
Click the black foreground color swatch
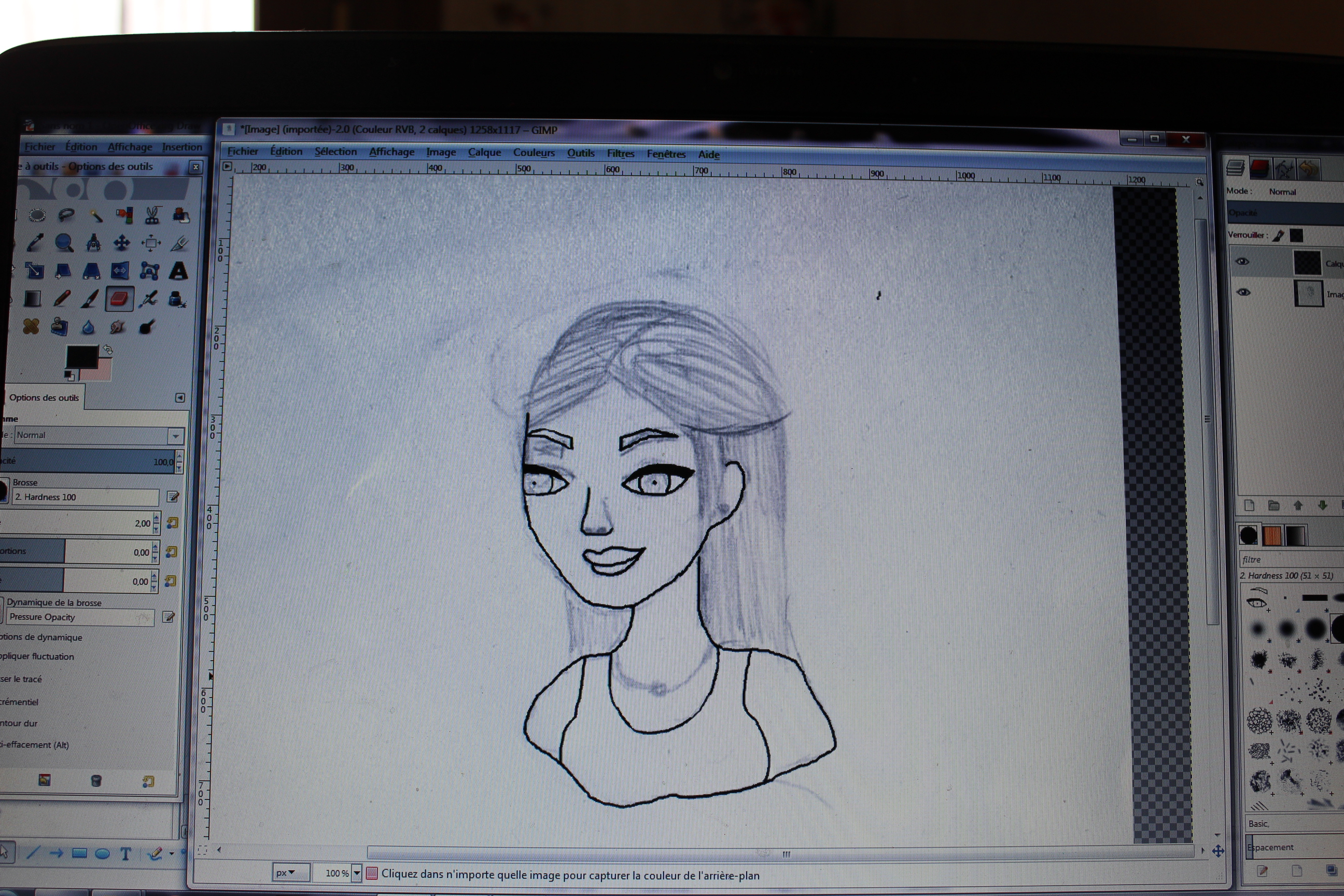pos(81,357)
